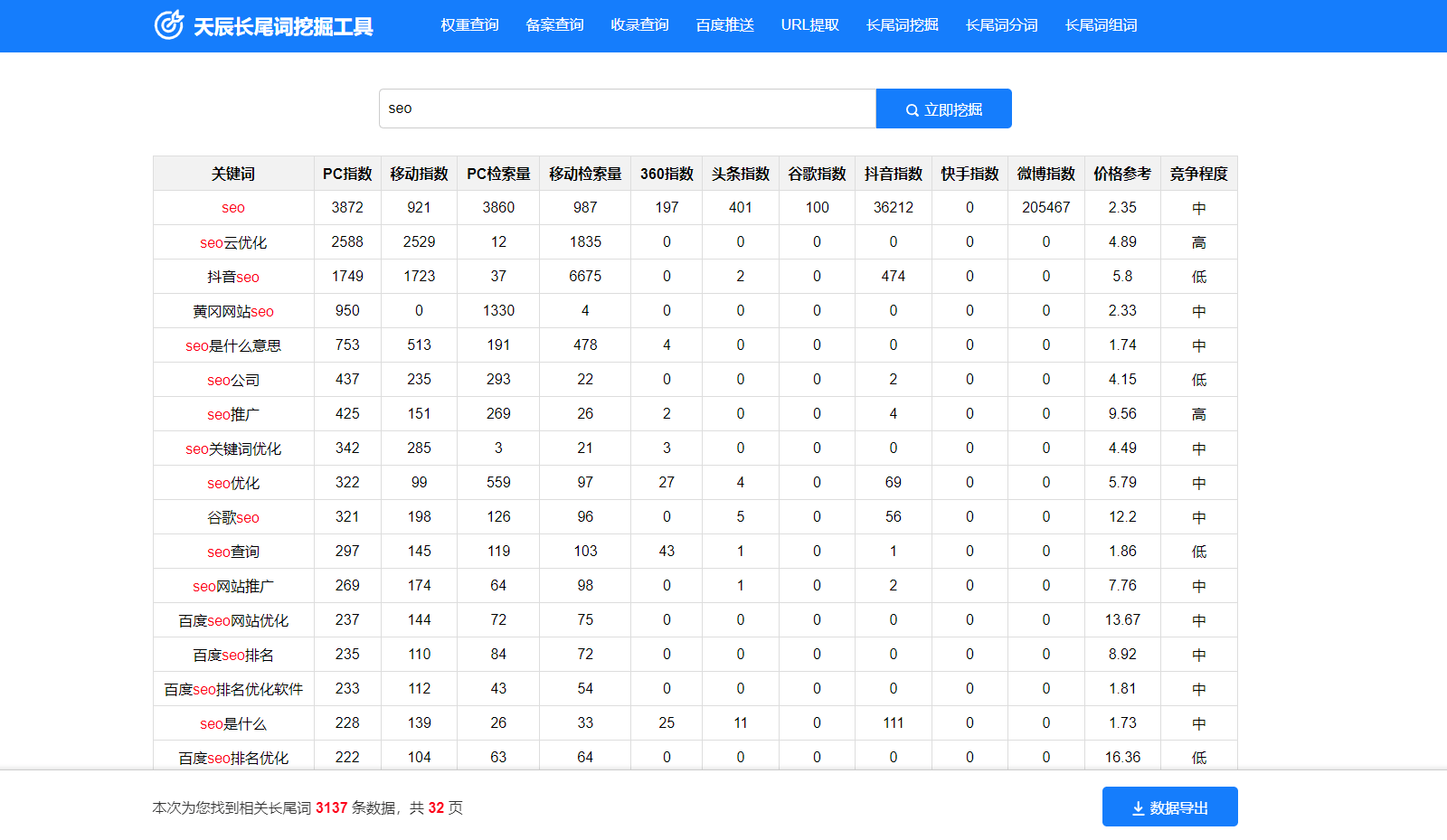
Task: Click the magnifier icon in 立即挖掘 button
Action: [x=912, y=110]
